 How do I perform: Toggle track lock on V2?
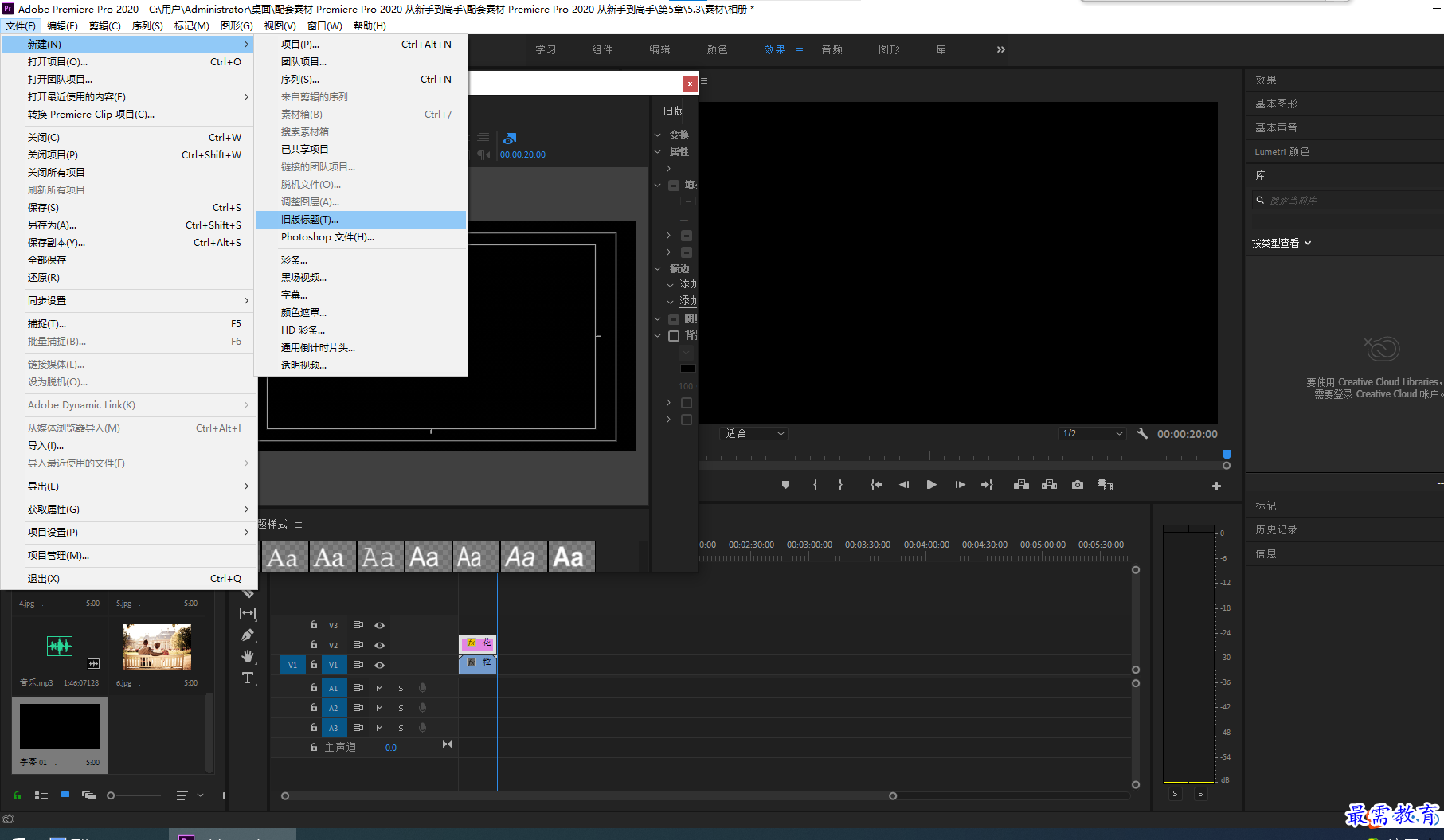tap(314, 645)
